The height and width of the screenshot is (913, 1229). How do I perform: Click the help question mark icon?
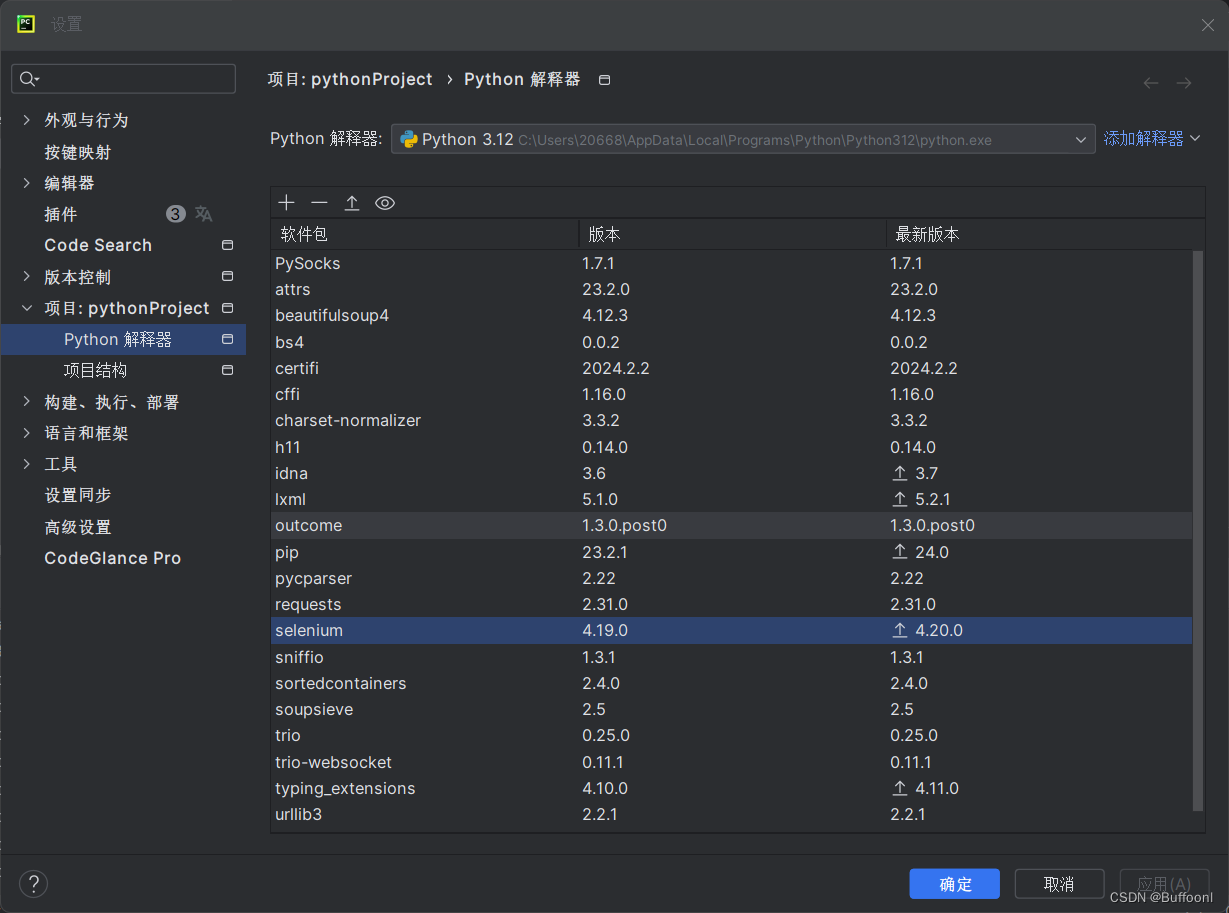34,883
